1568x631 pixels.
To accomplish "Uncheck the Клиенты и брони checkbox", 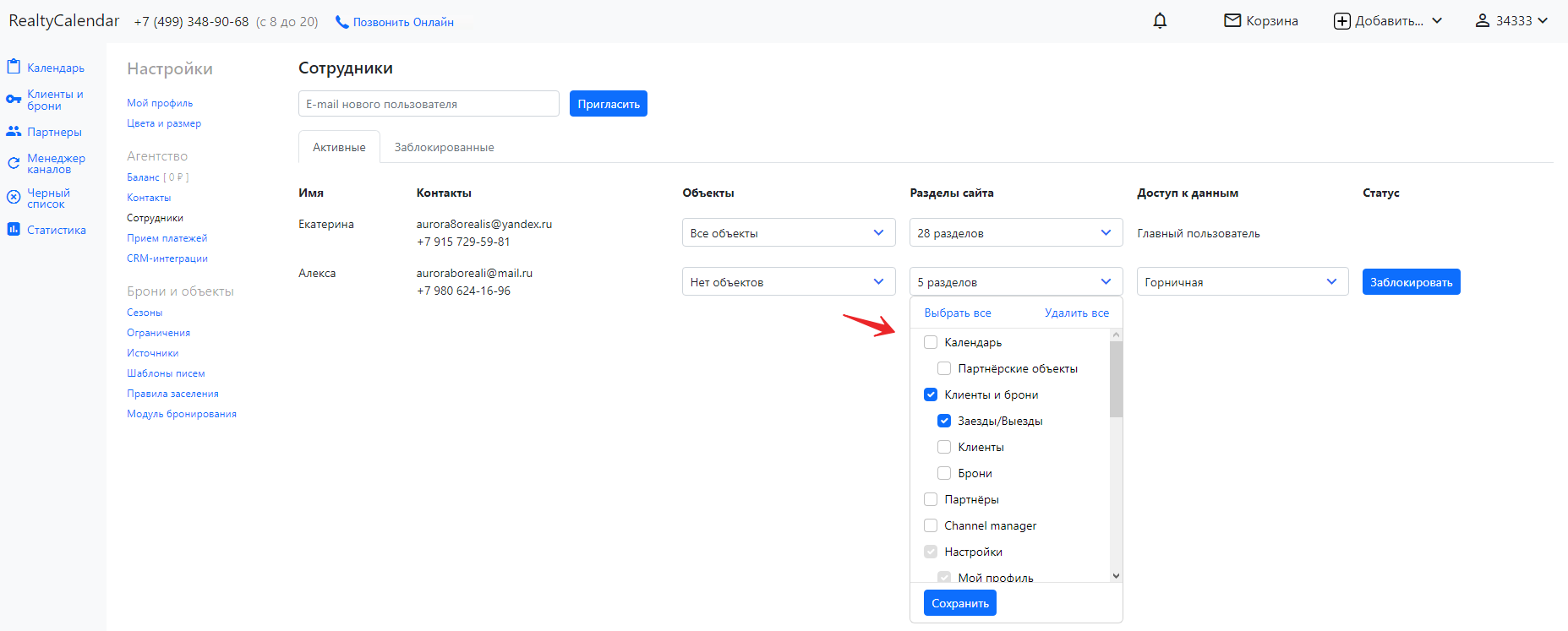I will [x=931, y=394].
